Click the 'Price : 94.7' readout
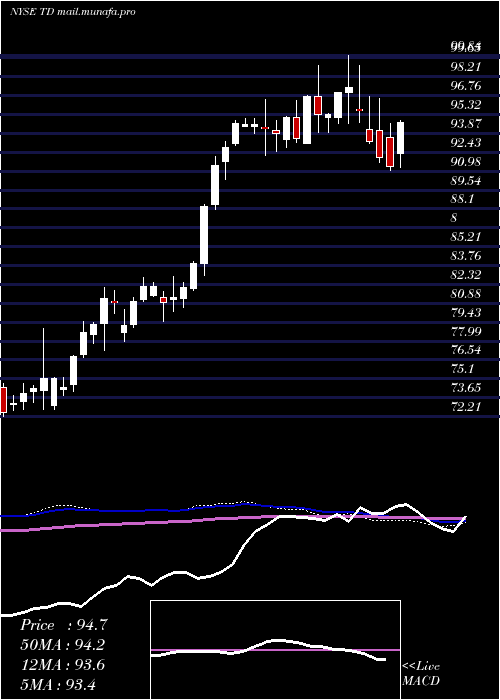The height and width of the screenshot is (700, 500). [63, 625]
